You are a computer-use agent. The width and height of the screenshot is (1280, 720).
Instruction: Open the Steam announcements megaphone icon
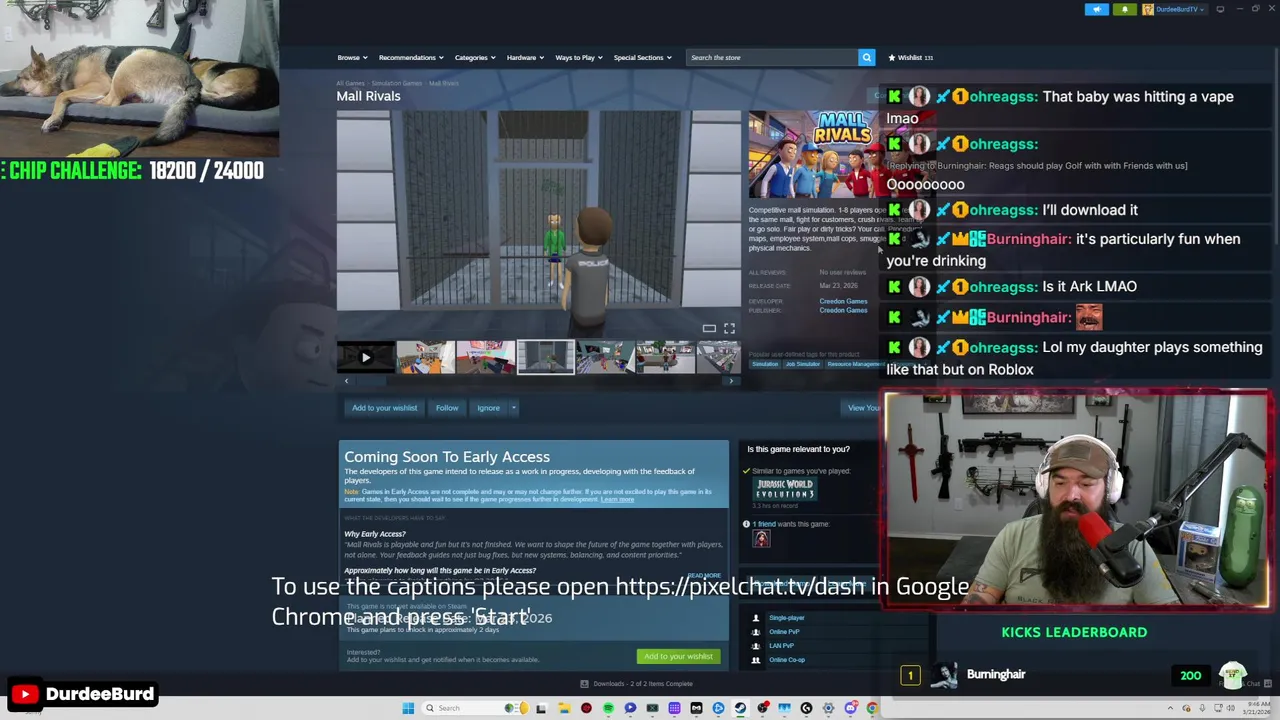pyautogui.click(x=1097, y=9)
